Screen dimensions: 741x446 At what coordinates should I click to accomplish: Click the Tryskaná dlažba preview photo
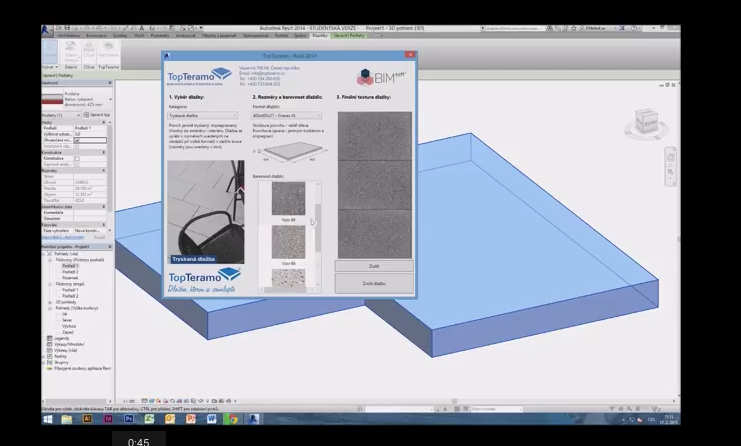coord(206,212)
